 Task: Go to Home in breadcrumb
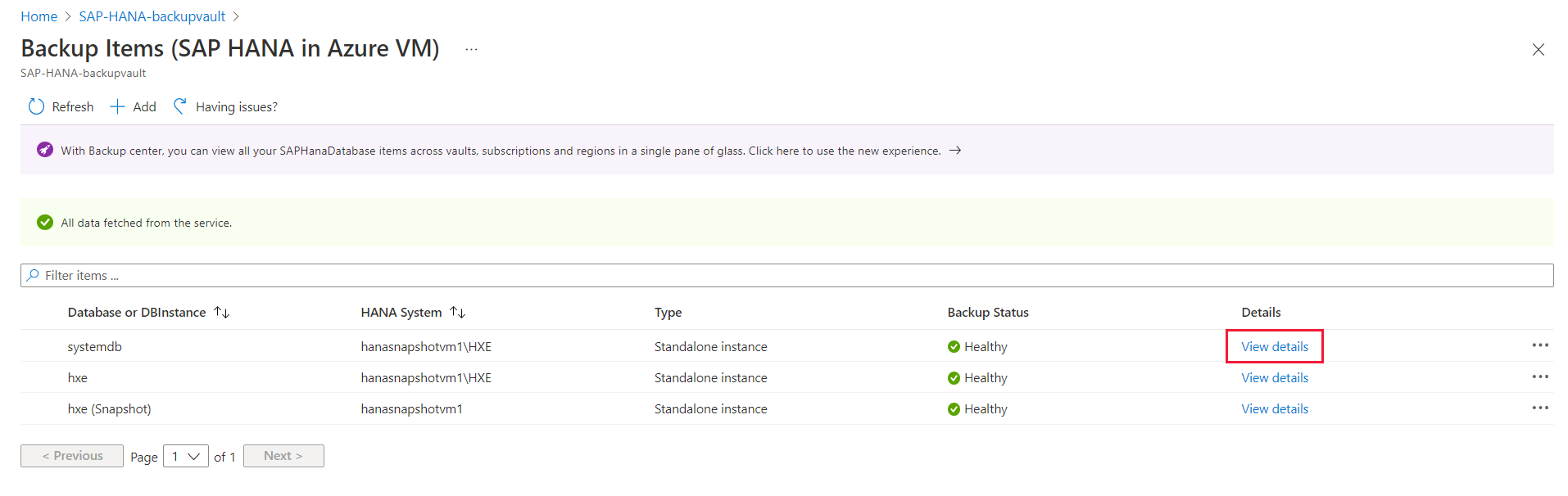point(39,16)
